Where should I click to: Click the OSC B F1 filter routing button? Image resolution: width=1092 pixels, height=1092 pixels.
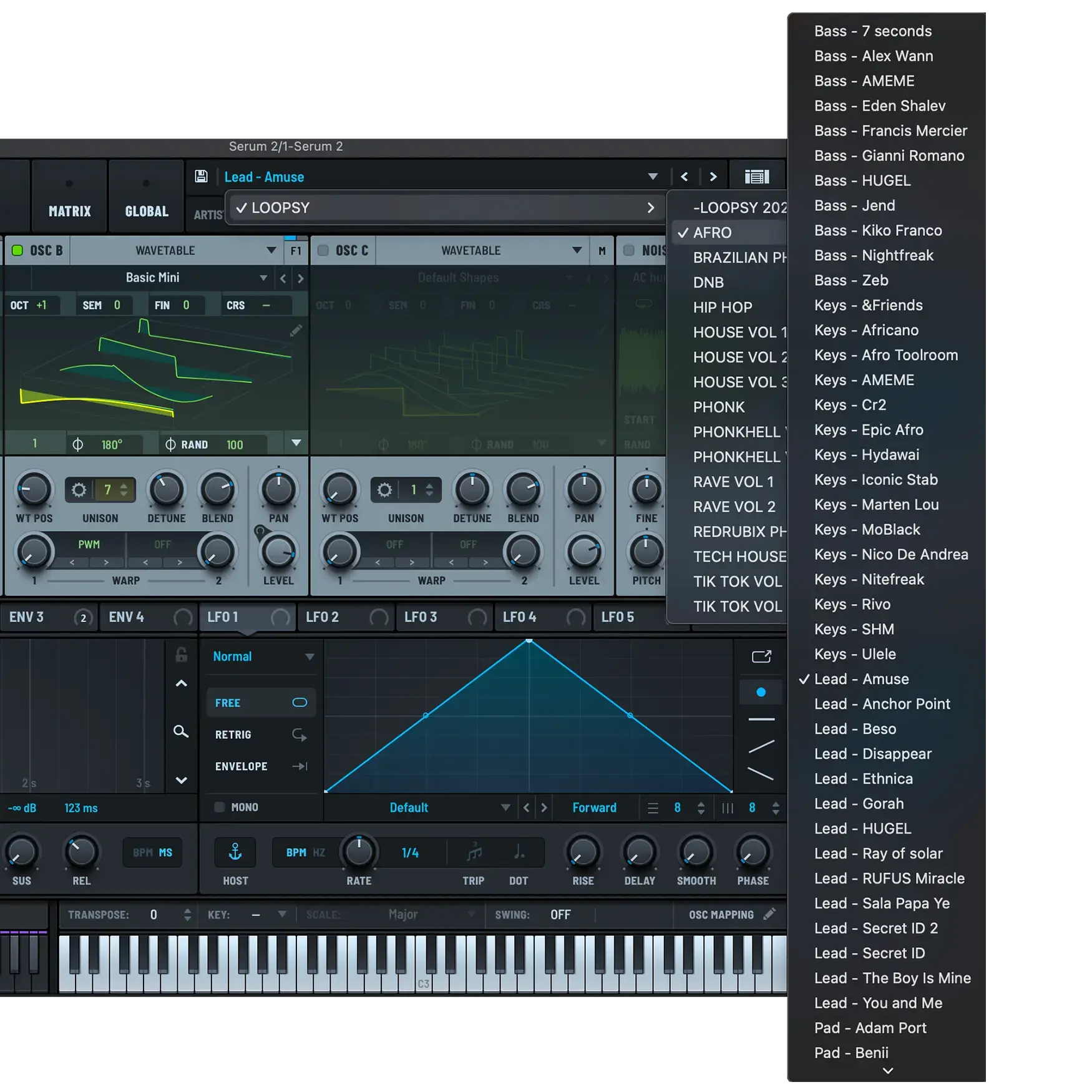pos(296,251)
